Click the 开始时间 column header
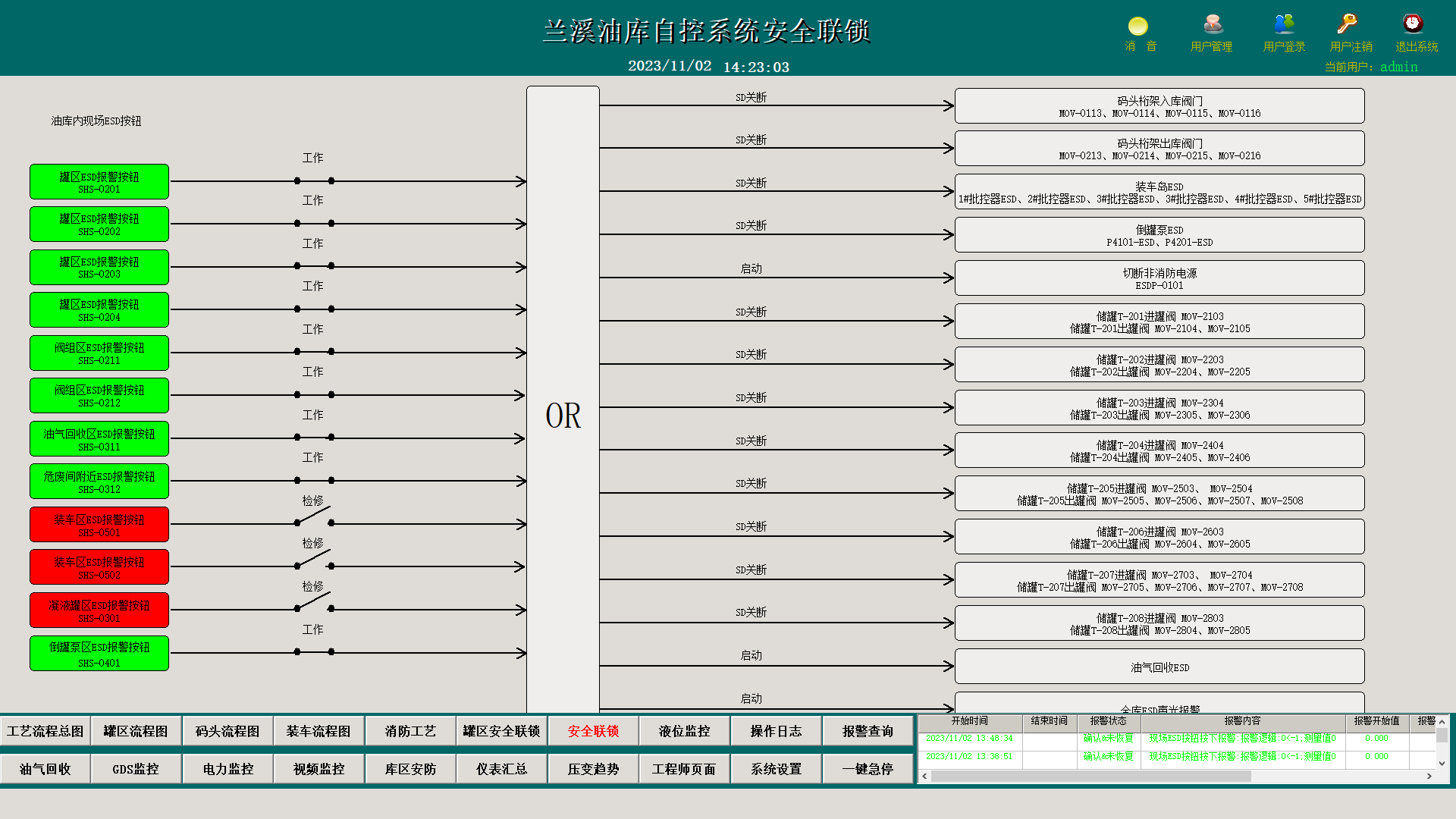 [x=969, y=721]
